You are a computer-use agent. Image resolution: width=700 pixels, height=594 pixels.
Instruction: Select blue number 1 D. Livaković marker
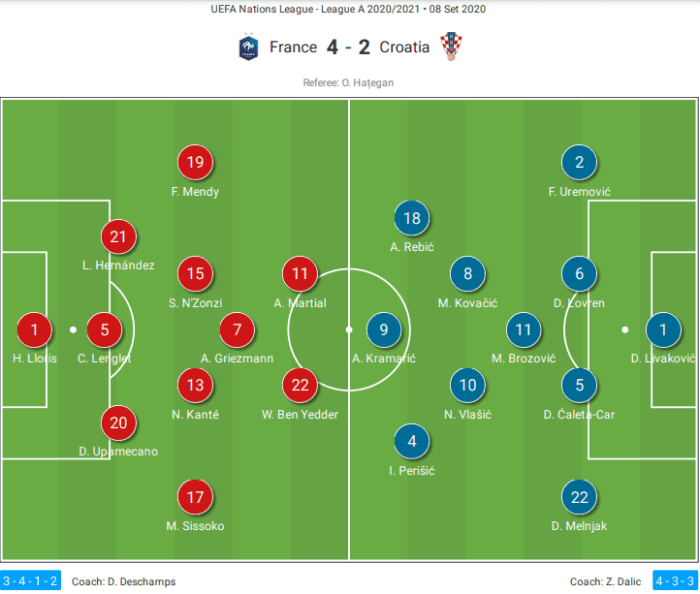coord(663,330)
